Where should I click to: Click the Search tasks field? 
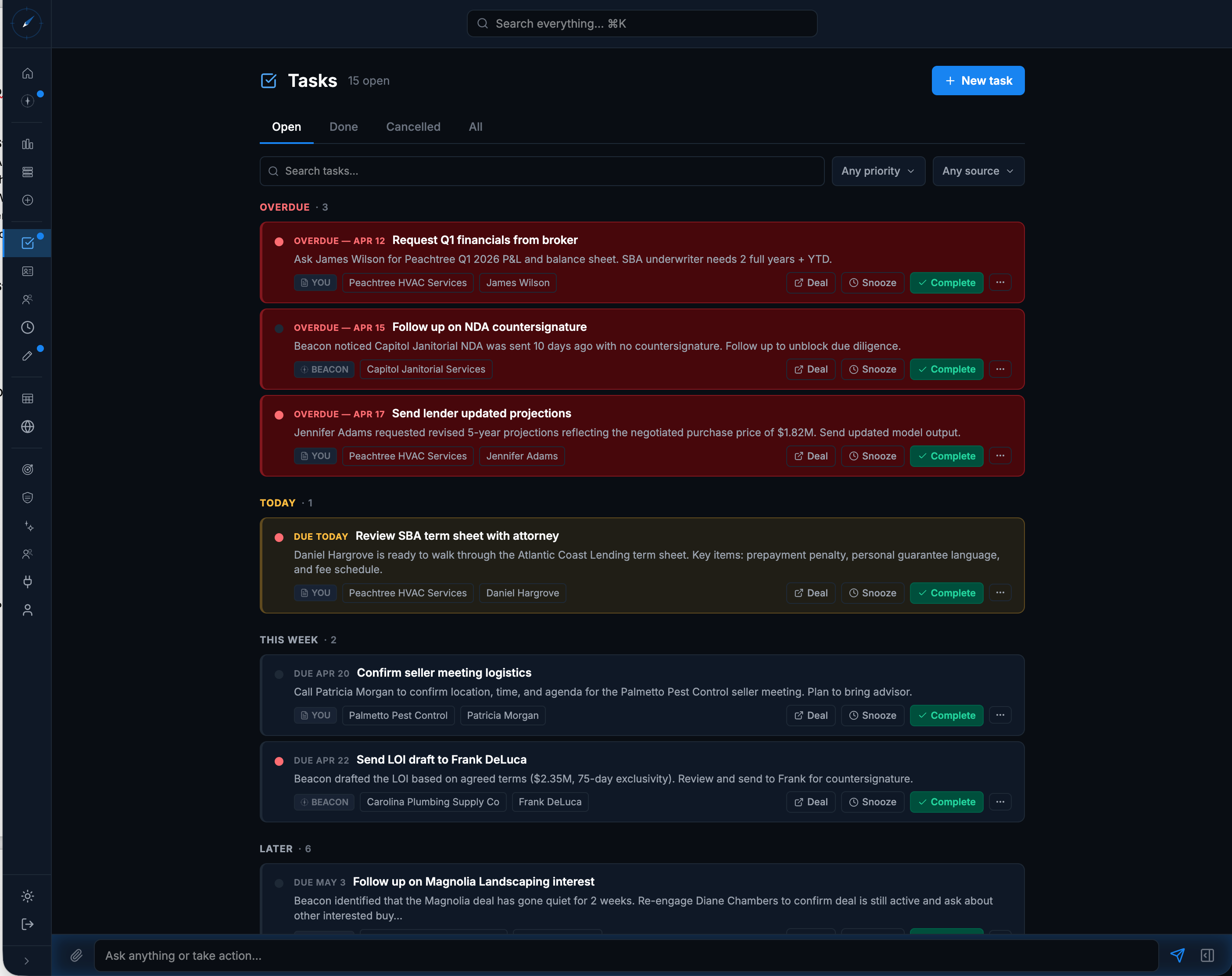tap(541, 171)
